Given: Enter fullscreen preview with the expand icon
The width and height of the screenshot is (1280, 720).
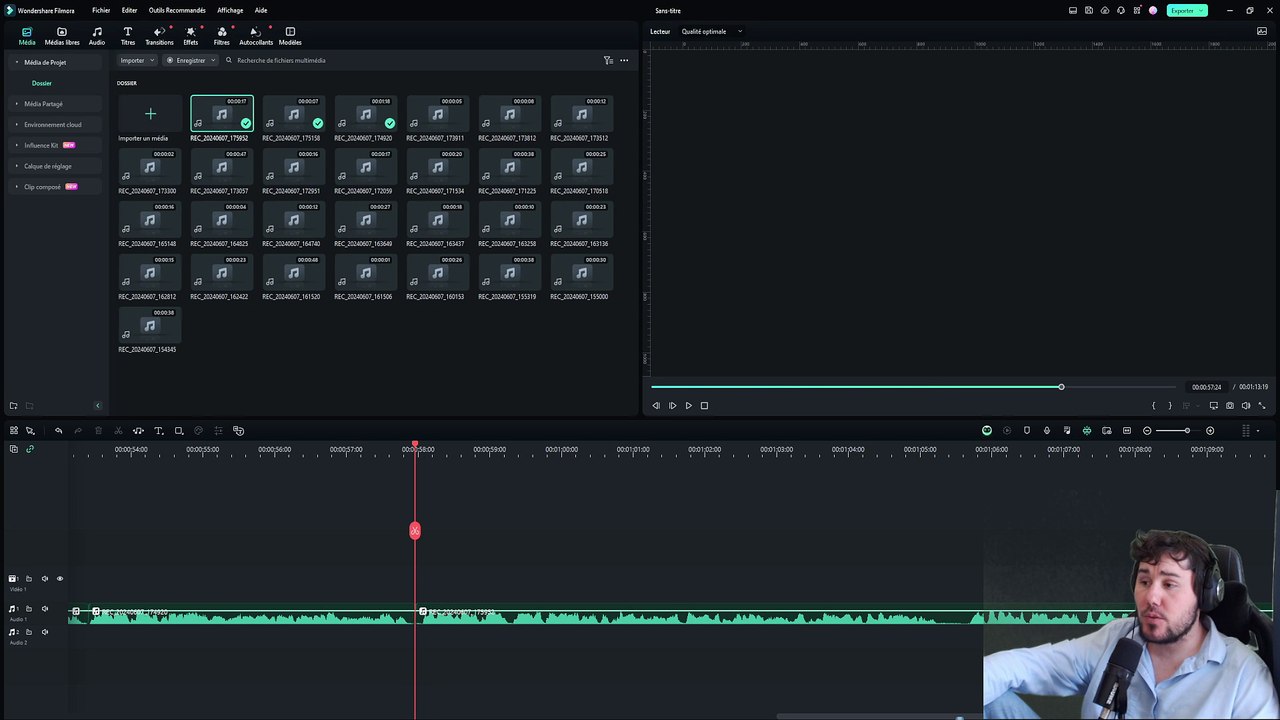Looking at the screenshot, I should click(1262, 406).
